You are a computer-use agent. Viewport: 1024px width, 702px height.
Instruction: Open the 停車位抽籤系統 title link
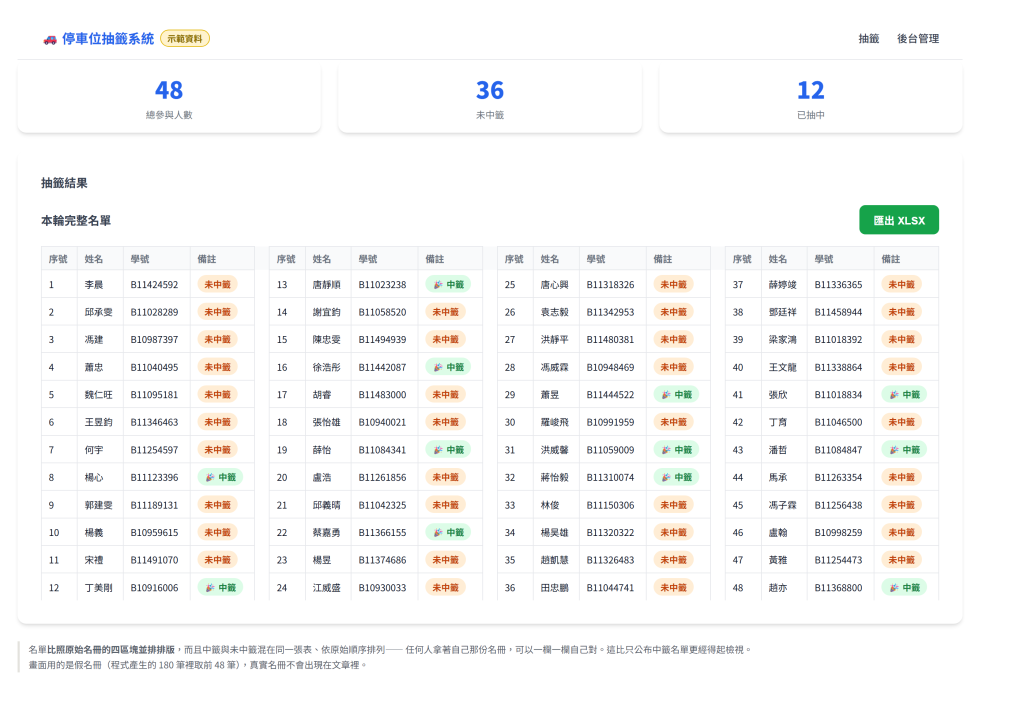[x=108, y=39]
